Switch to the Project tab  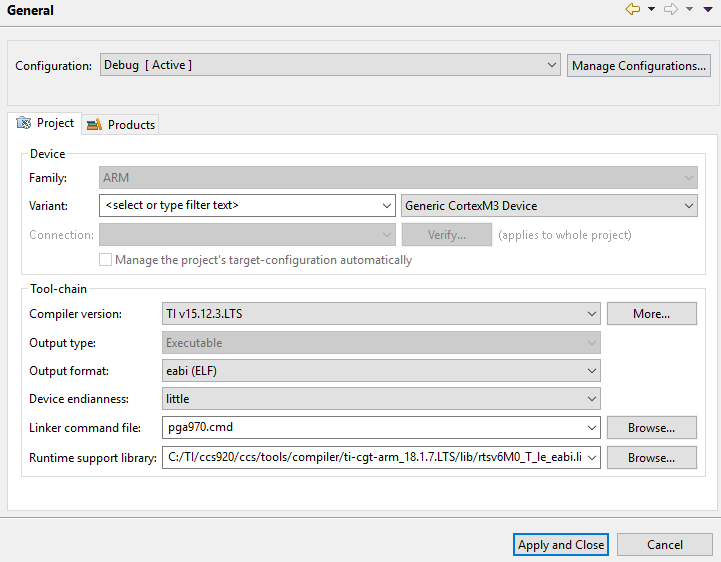coord(45,123)
